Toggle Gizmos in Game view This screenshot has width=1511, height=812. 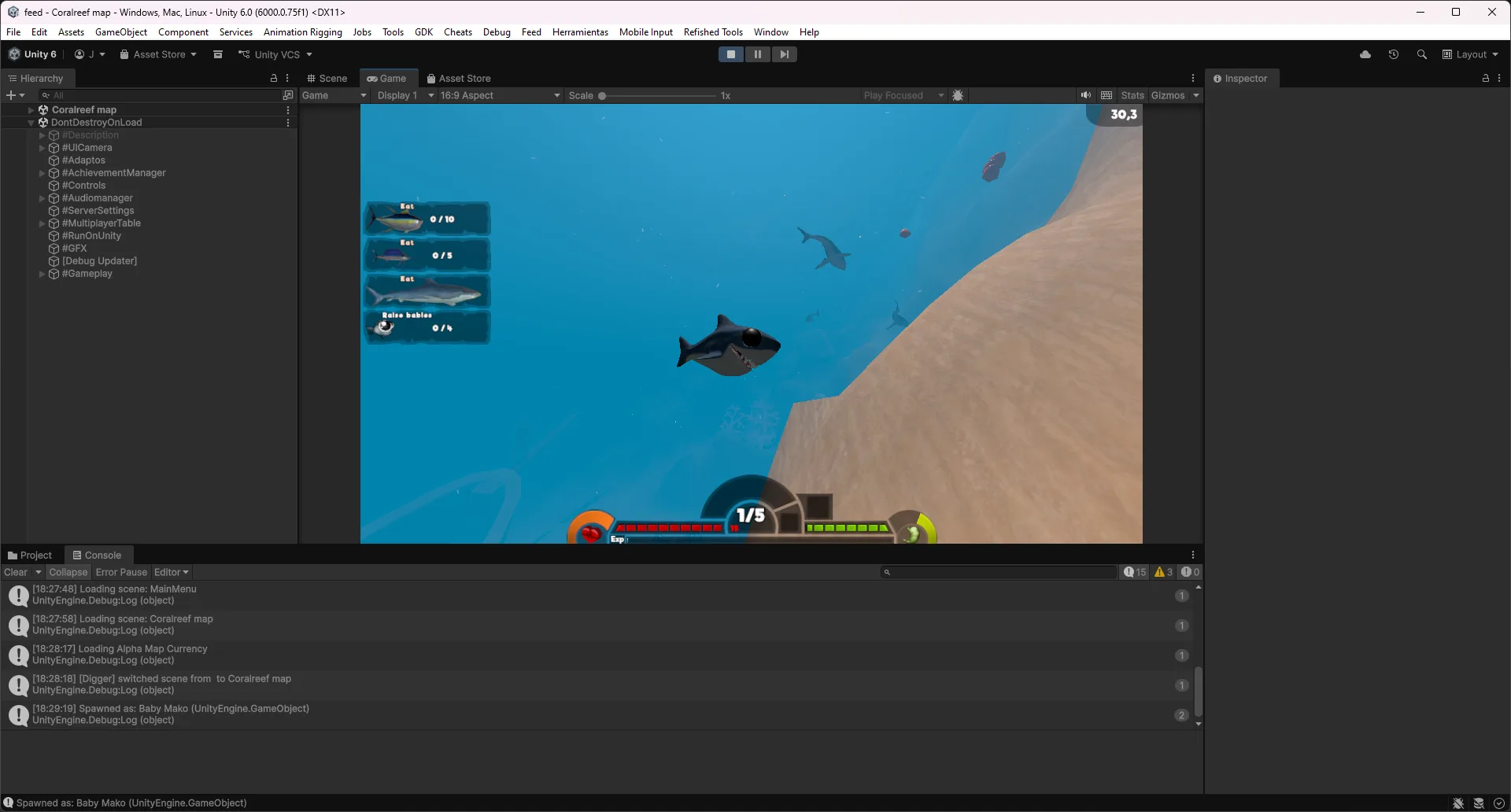pos(1168,95)
